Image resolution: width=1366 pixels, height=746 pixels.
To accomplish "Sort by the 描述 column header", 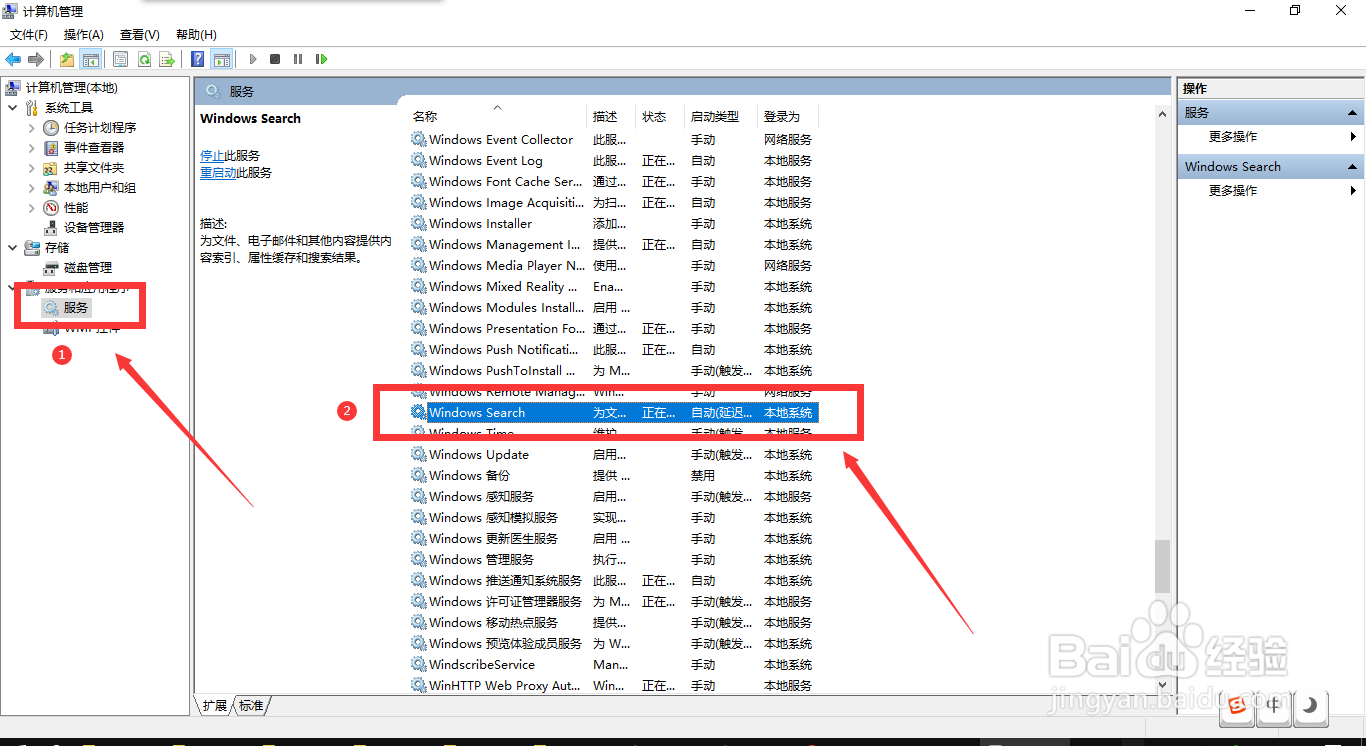I will coord(612,117).
